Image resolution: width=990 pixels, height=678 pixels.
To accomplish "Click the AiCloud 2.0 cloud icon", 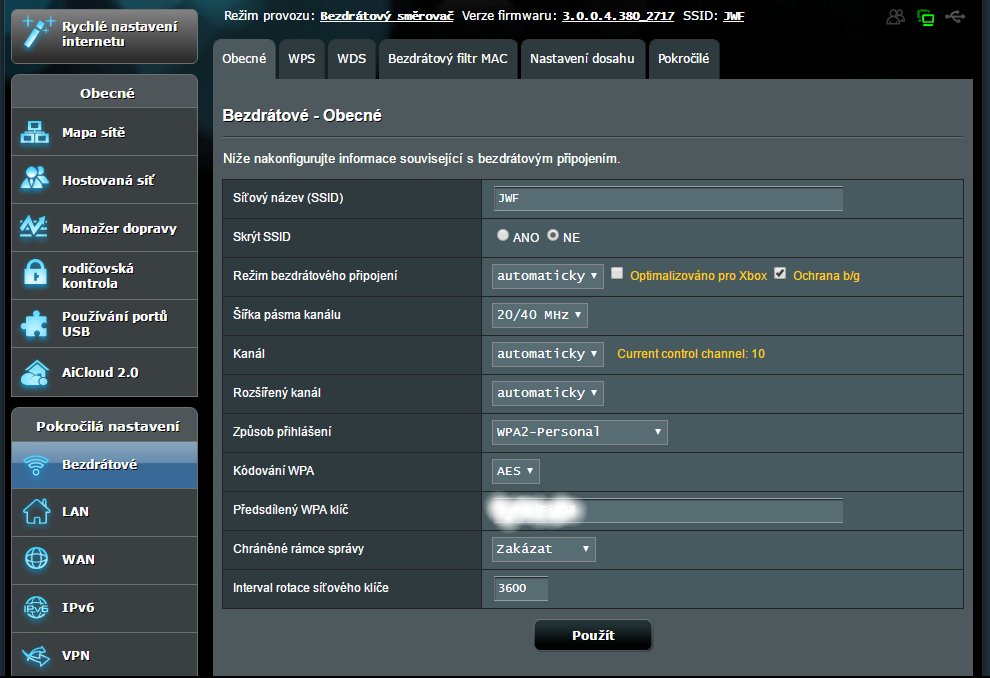I will click(x=35, y=372).
